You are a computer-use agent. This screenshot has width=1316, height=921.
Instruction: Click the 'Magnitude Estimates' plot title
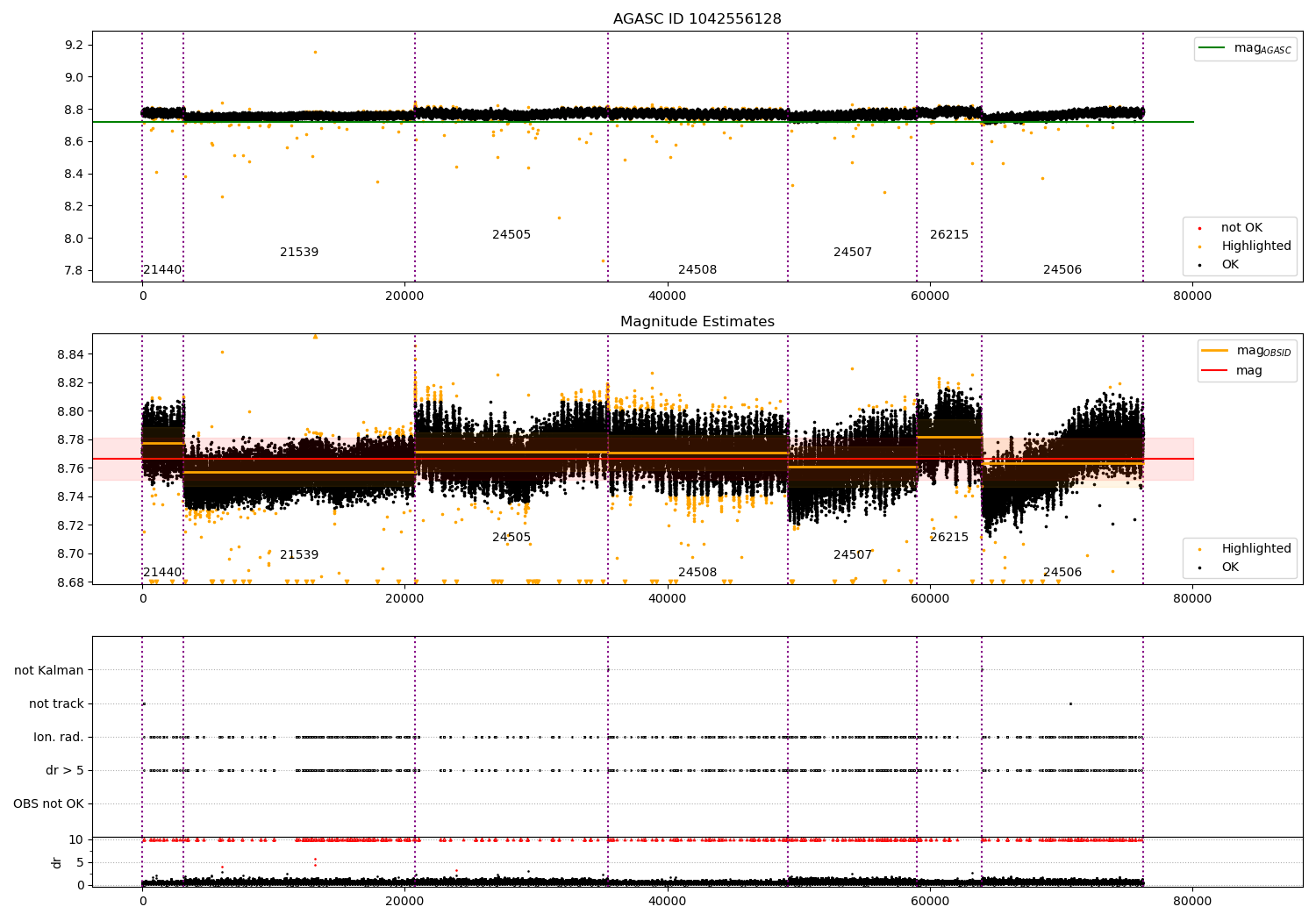click(x=697, y=322)
